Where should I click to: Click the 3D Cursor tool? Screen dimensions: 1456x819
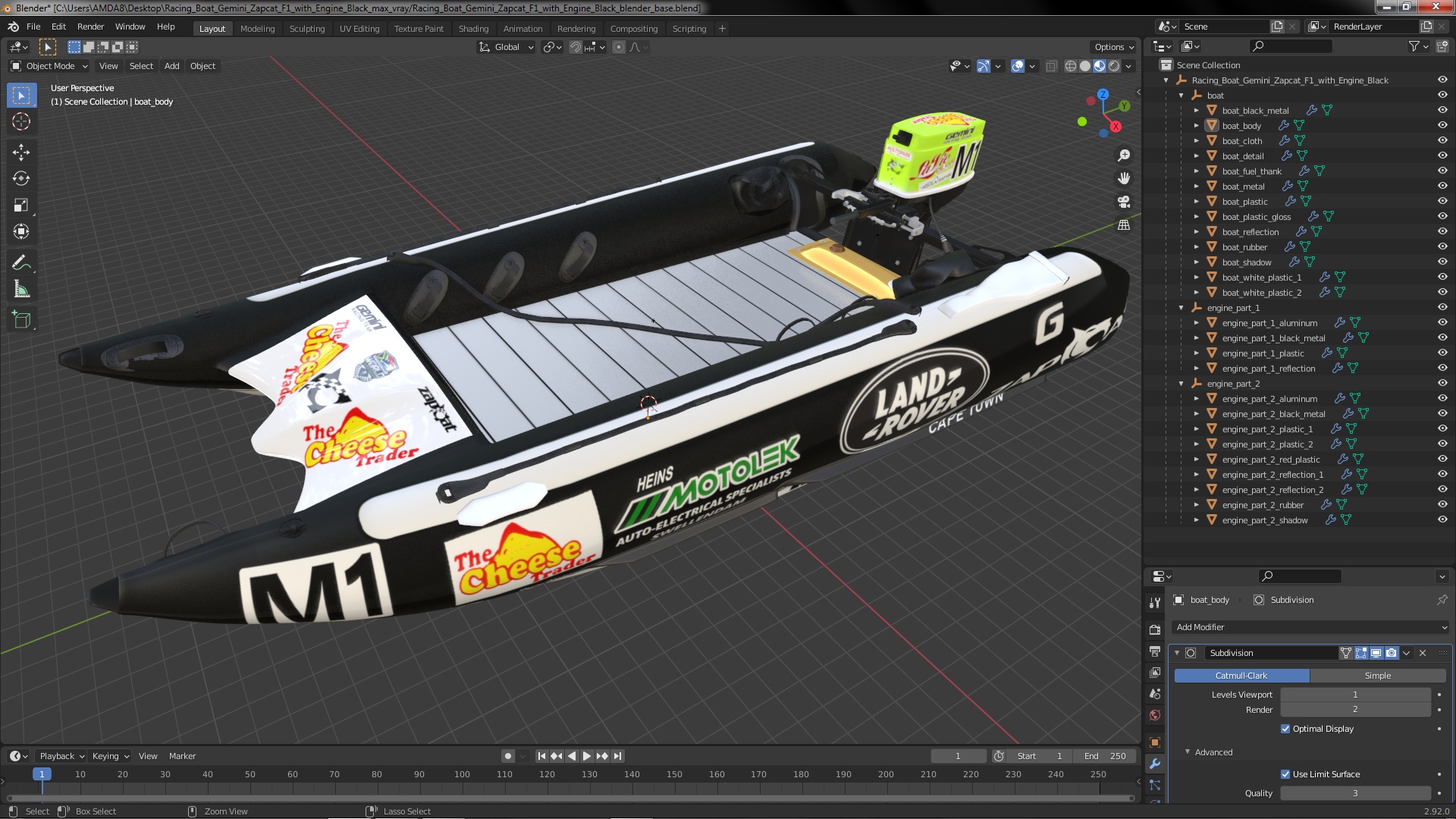pyautogui.click(x=21, y=121)
